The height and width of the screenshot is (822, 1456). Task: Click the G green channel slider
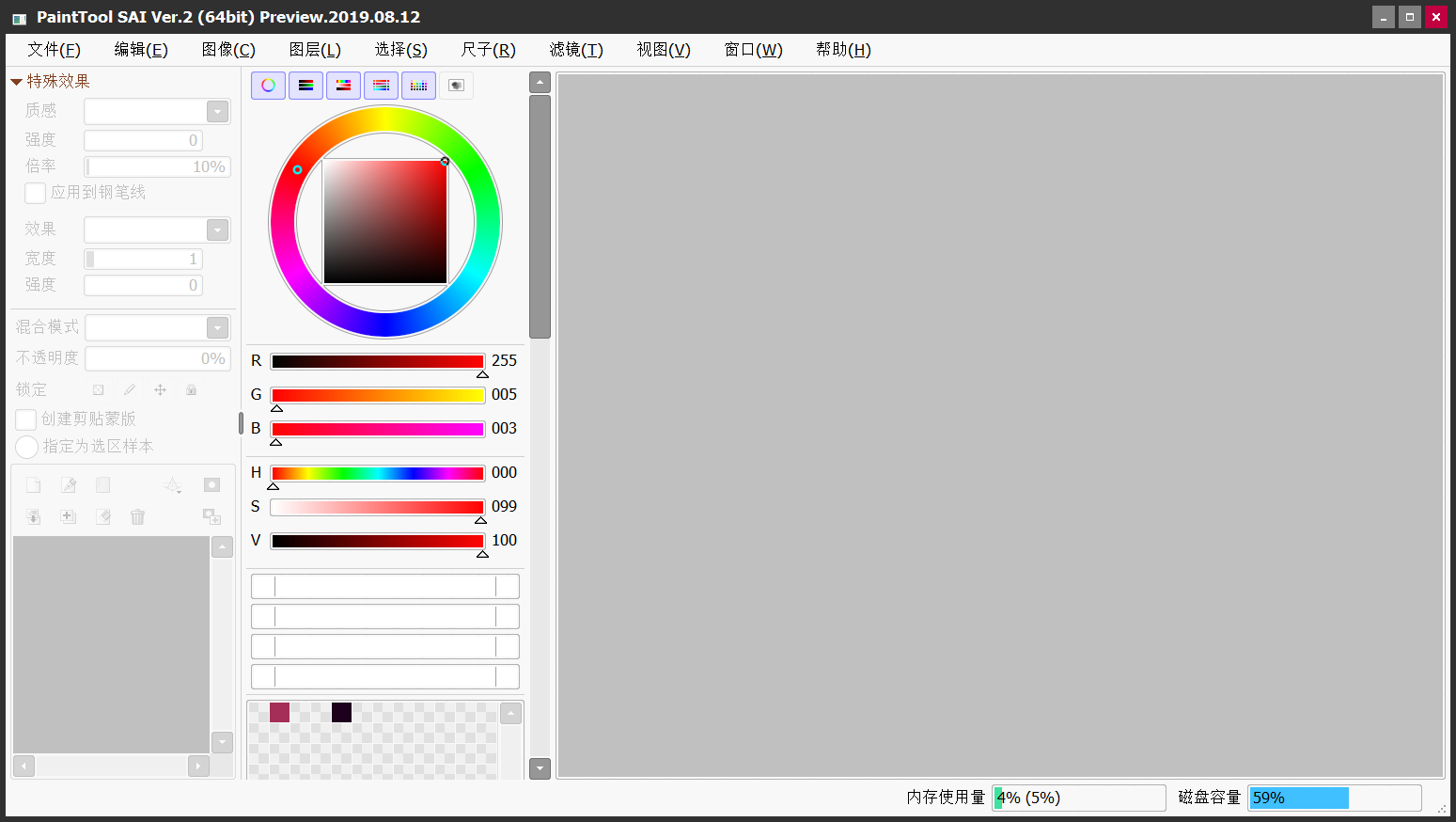[378, 395]
